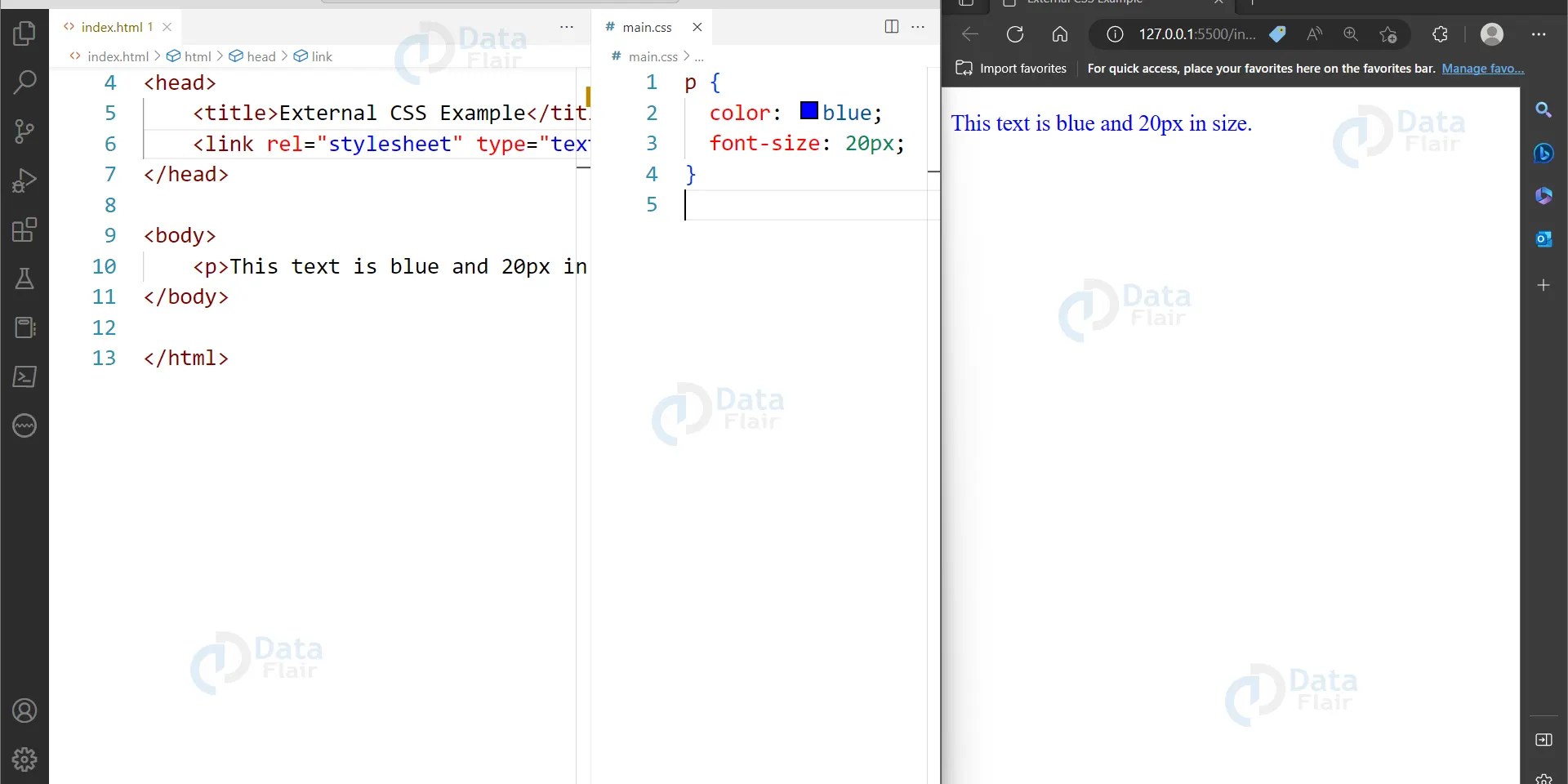Open the Edge sidebar search

[1543, 109]
